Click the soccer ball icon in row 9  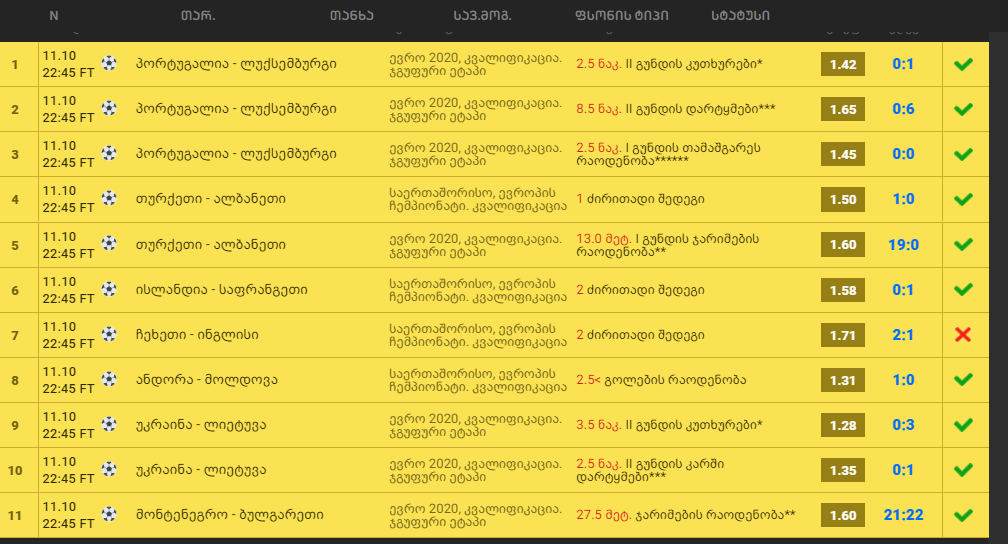click(109, 424)
